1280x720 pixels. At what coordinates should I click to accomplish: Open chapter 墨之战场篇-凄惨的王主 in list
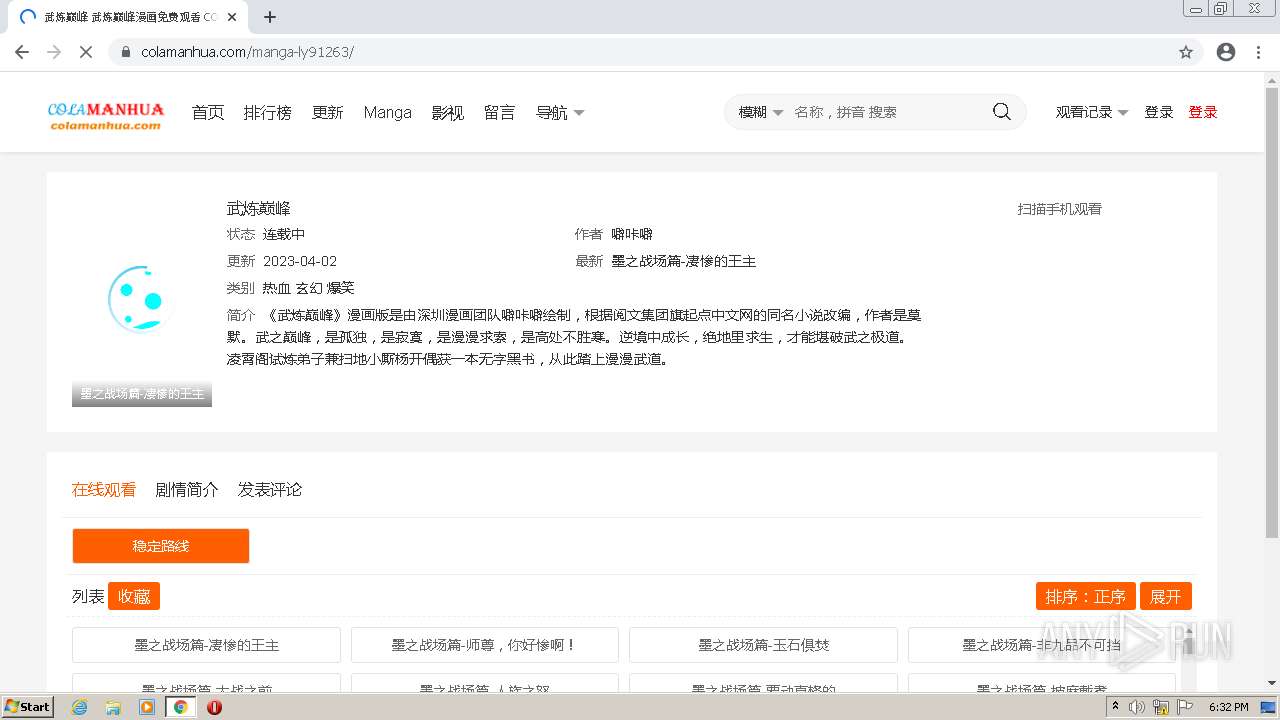[206, 645]
